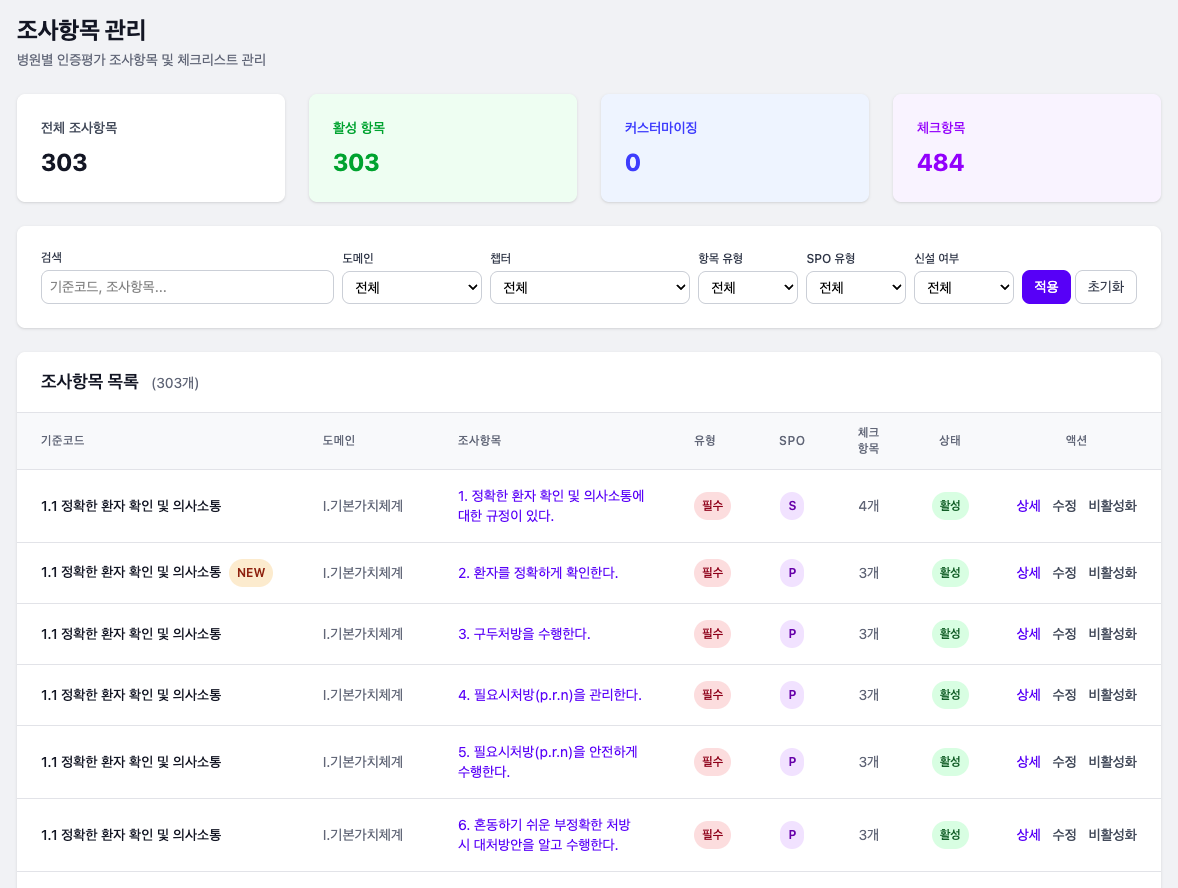This screenshot has height=888, width=1178.
Task: Select the 커스터마이징 summary card
Action: pos(734,148)
